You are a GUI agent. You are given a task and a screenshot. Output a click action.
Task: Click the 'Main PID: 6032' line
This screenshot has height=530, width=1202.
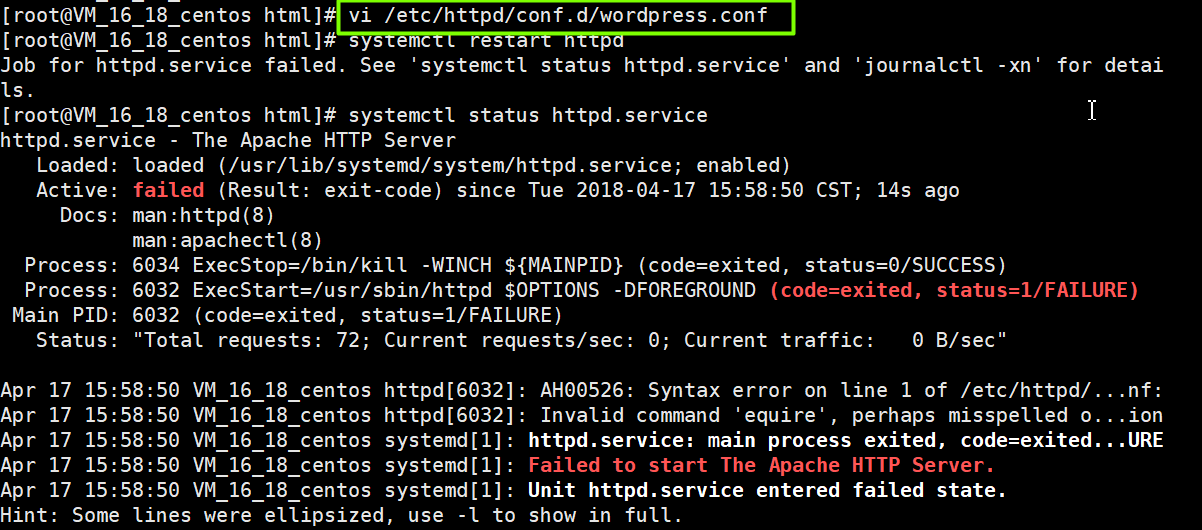pyautogui.click(x=72, y=315)
